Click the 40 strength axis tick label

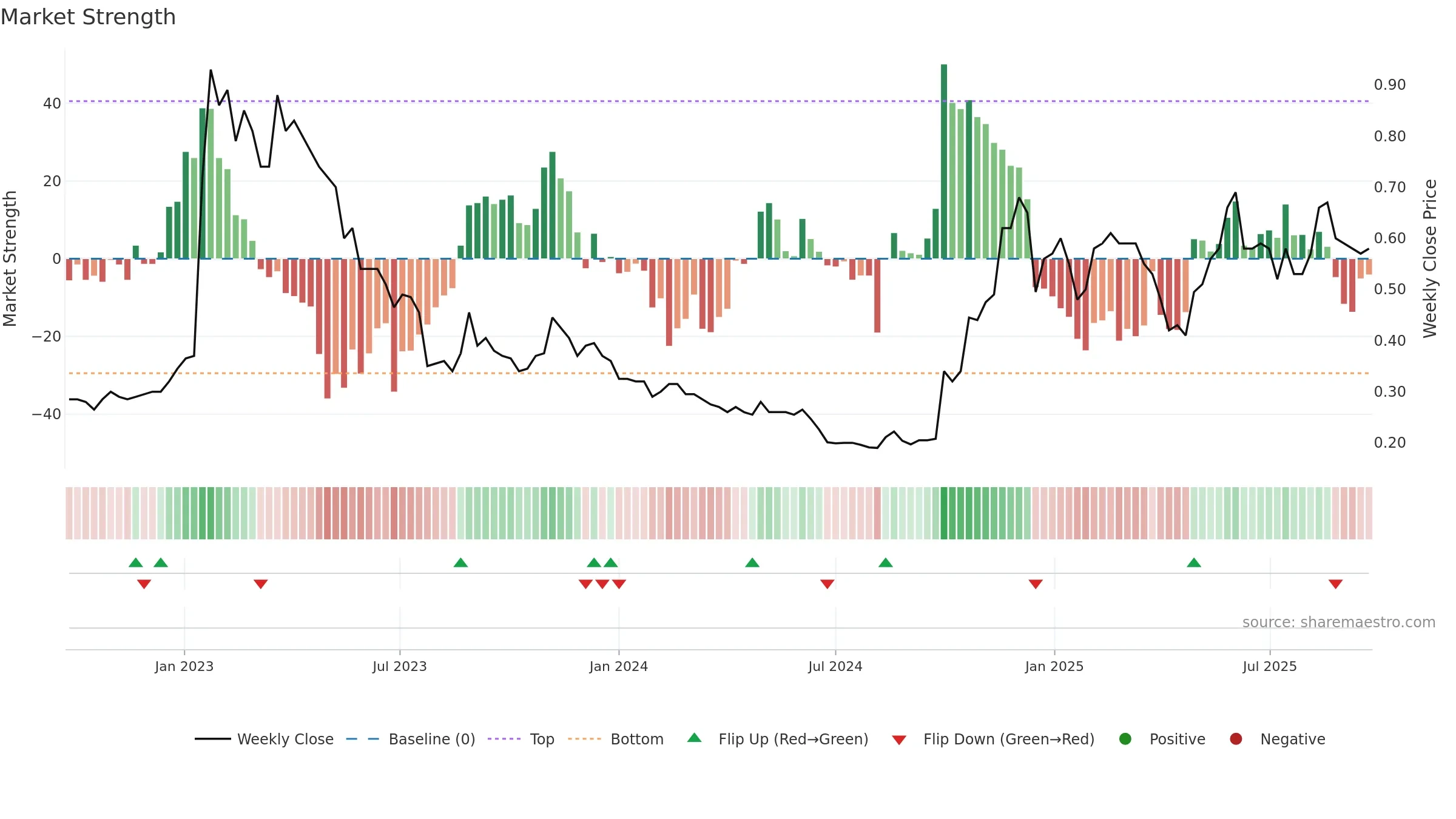tap(52, 103)
